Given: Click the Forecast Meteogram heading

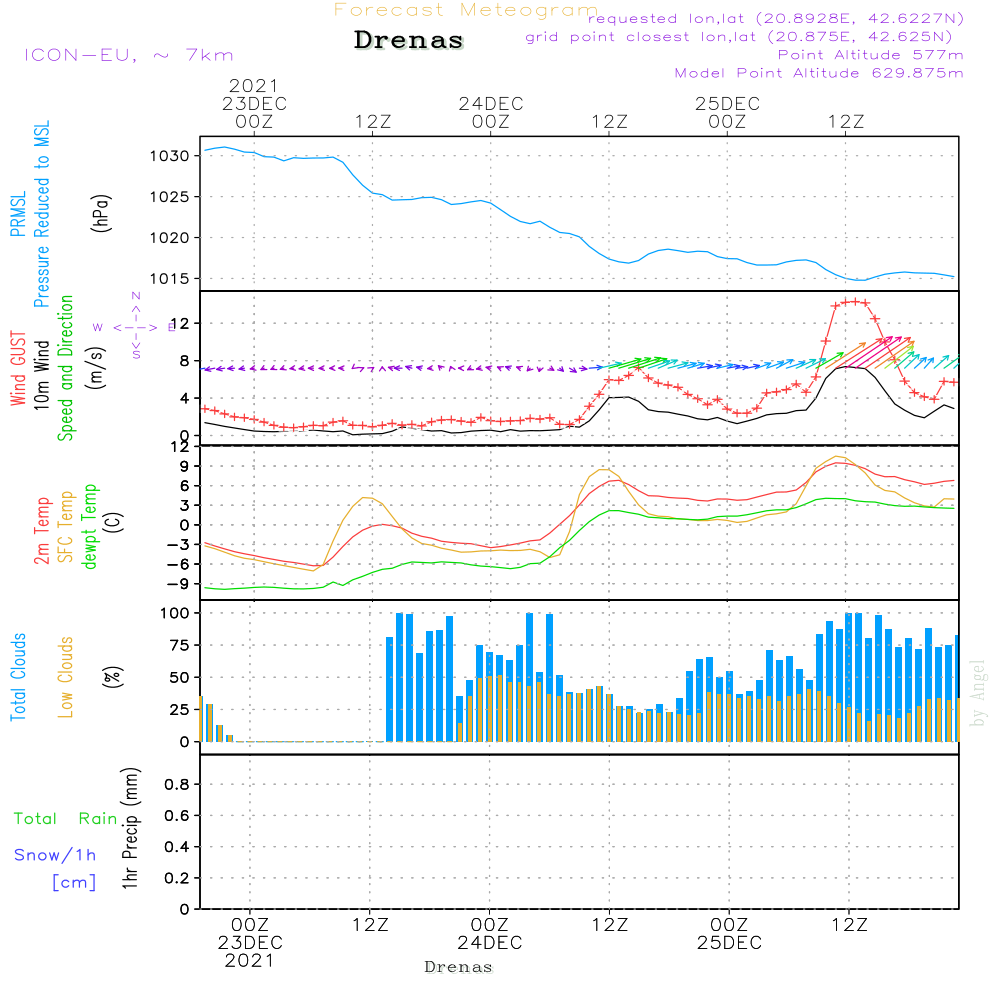Looking at the screenshot, I should [x=466, y=10].
